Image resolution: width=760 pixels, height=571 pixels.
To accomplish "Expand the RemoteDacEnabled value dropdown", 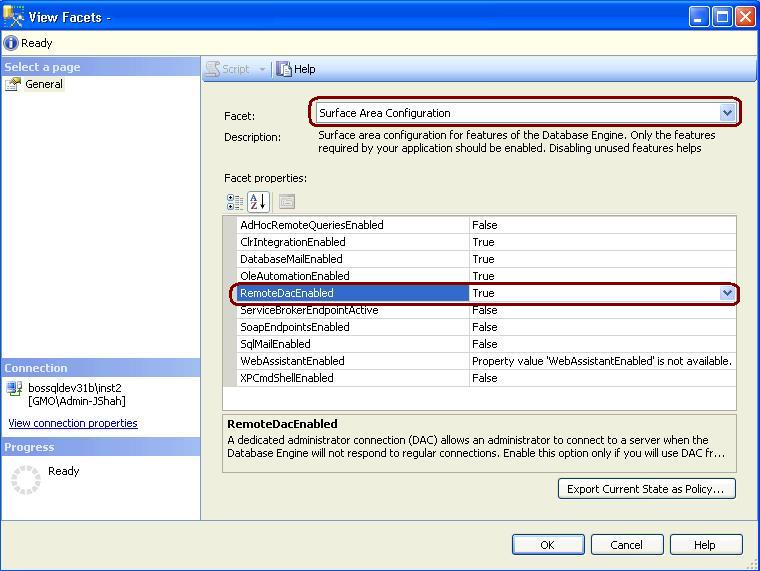I will pos(727,293).
